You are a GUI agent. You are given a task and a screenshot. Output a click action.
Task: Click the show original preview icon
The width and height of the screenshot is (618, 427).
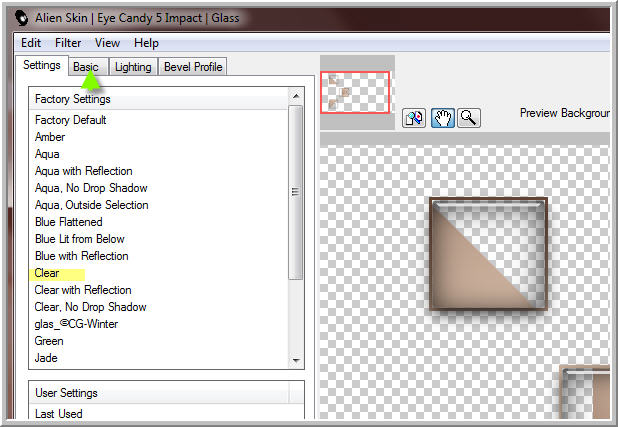coord(413,118)
